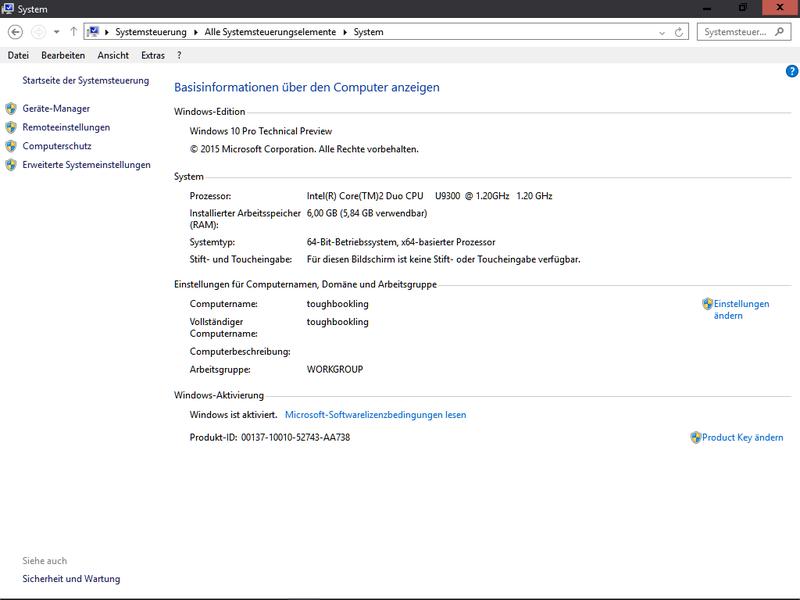The image size is (800, 600).
Task: Go up one level with the up arrow
Action: click(x=73, y=32)
